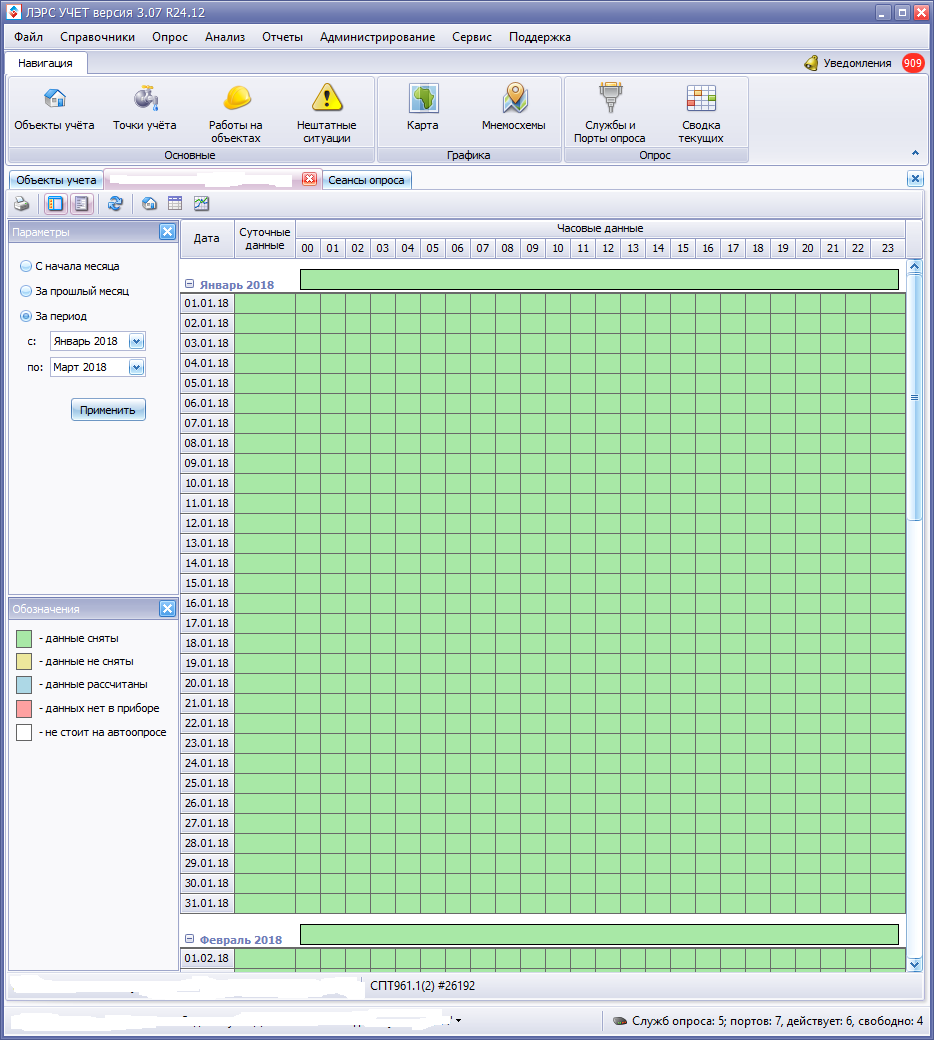Viewport: 934px width, 1040px height.
Task: Click the СПТ961.1(2) #26192 device label
Action: pos(423,986)
